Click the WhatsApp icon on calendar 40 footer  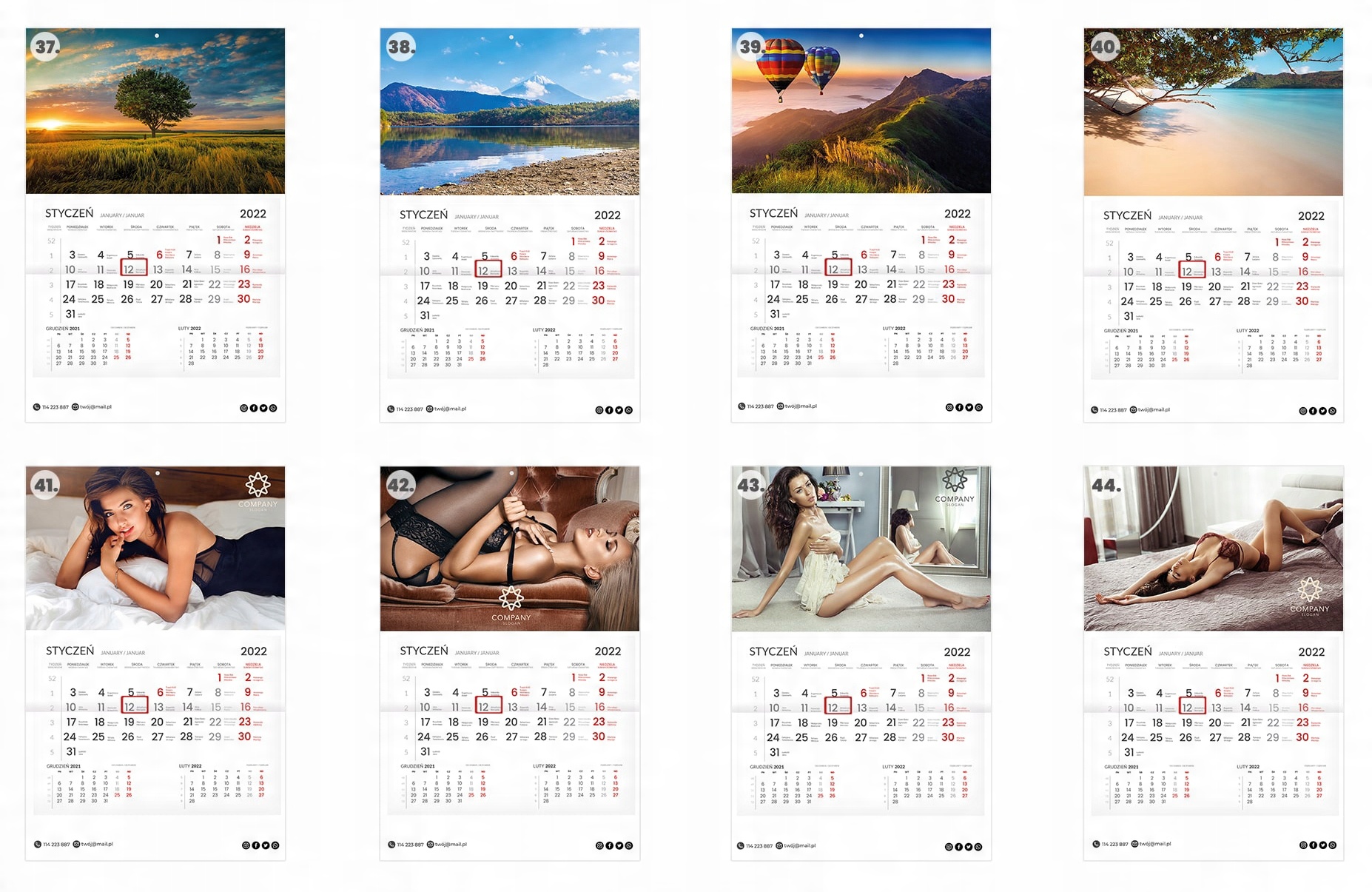click(1332, 411)
